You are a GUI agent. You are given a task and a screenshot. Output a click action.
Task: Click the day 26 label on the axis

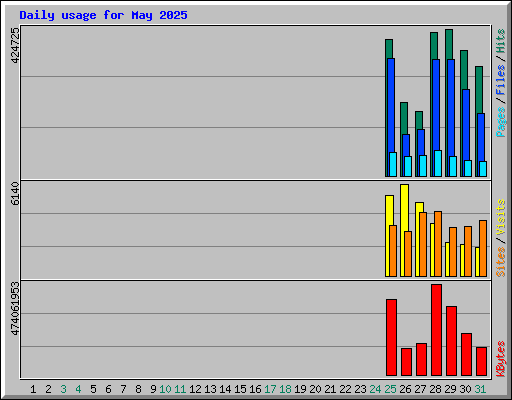click(x=405, y=389)
